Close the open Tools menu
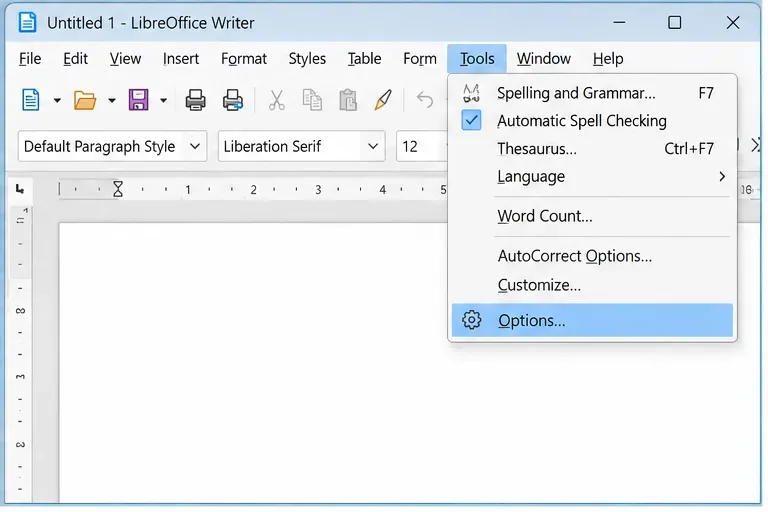The height and width of the screenshot is (512, 768). pyautogui.click(x=477, y=59)
